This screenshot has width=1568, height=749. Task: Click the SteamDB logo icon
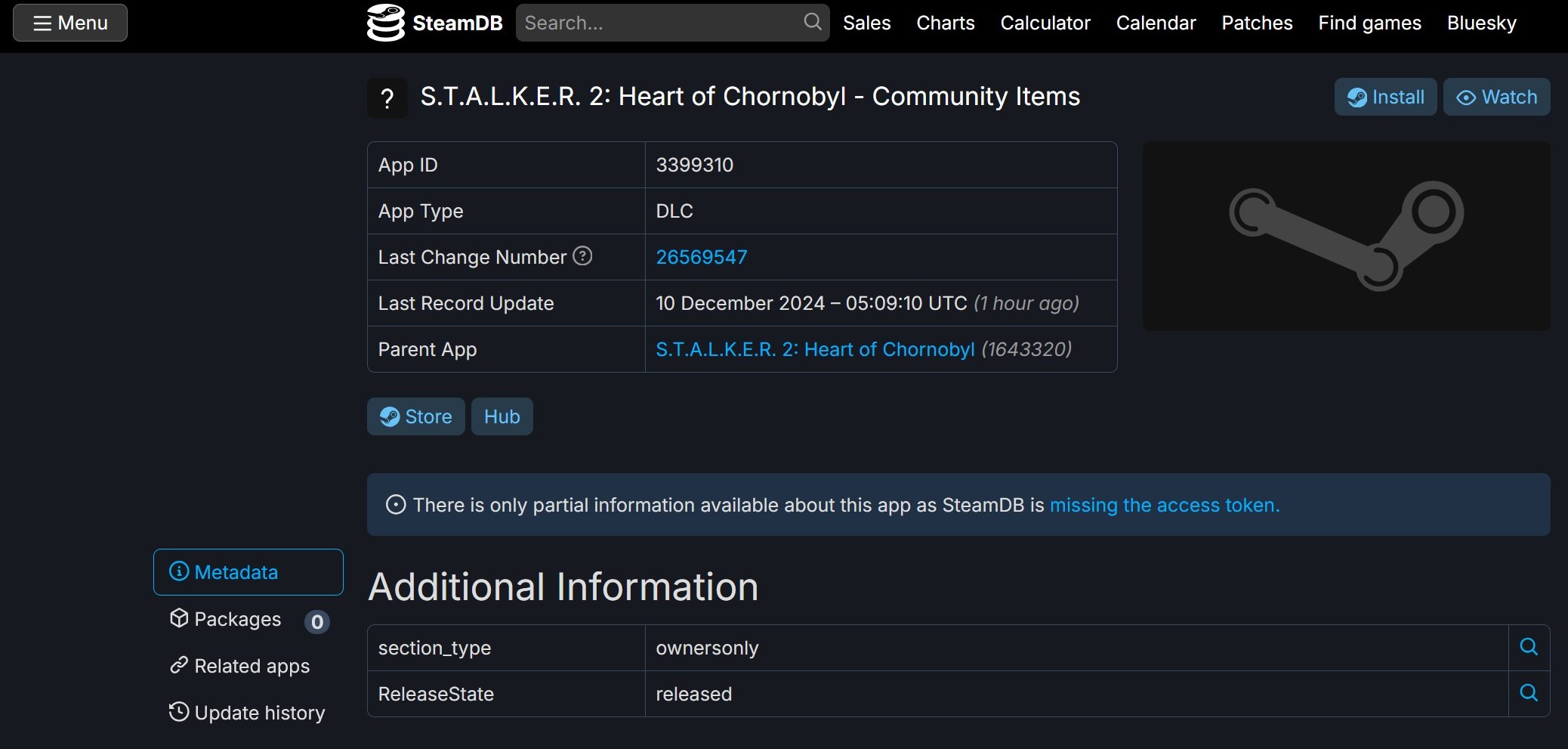386,23
